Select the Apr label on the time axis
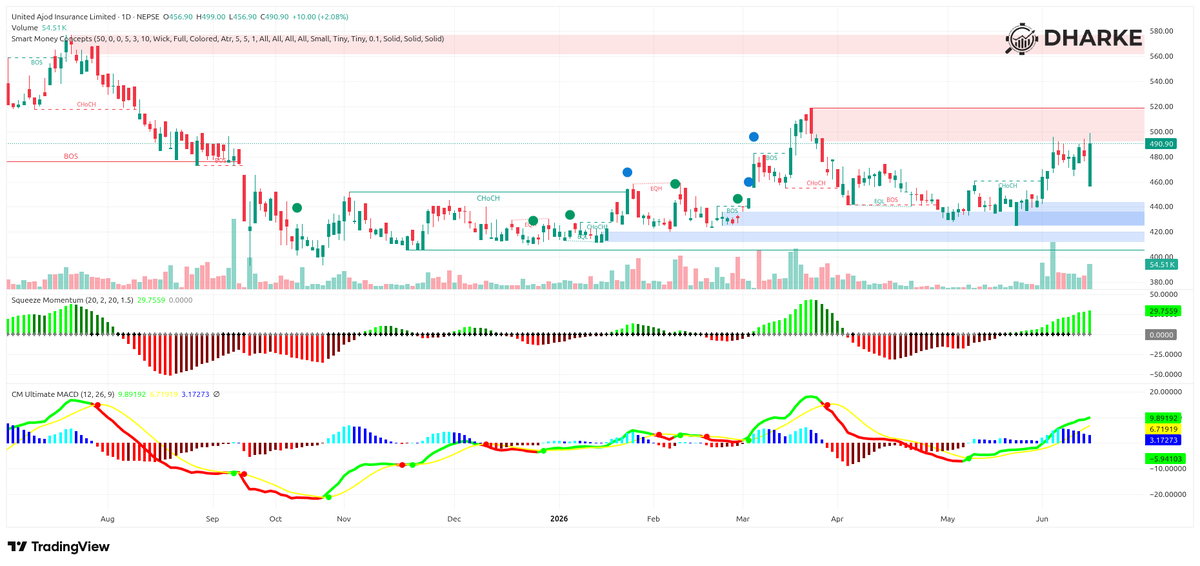Viewport: 1200px width, 566px height. (x=838, y=520)
